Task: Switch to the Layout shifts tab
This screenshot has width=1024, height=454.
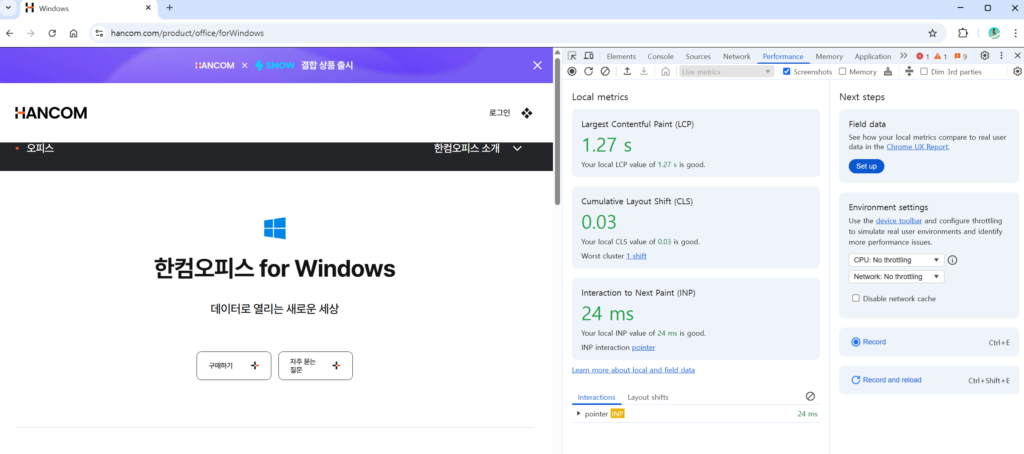Action: 648,397
